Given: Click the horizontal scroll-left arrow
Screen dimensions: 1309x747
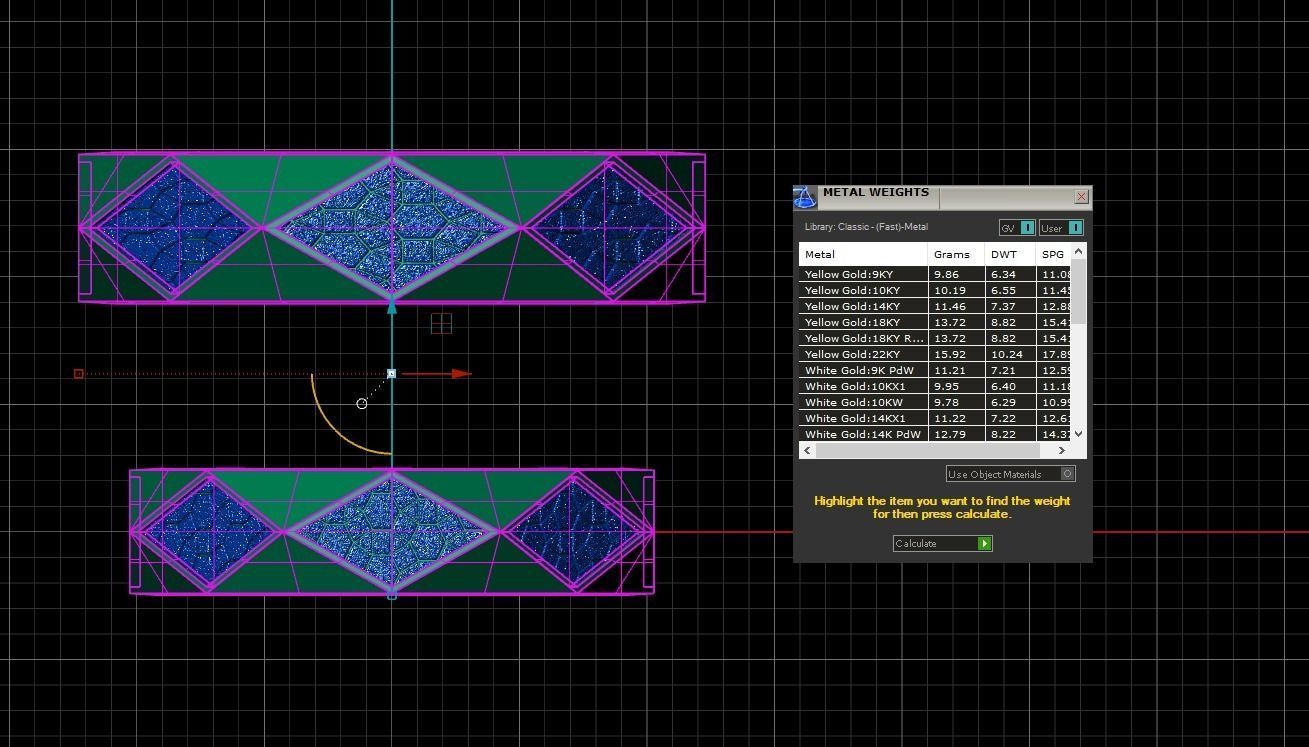Looking at the screenshot, I should [807, 450].
